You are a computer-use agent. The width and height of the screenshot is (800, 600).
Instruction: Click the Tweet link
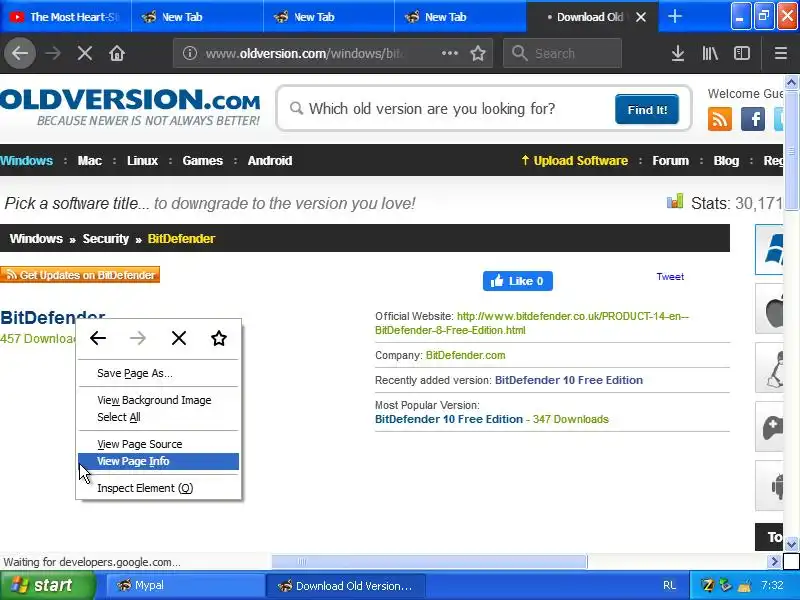click(x=670, y=277)
